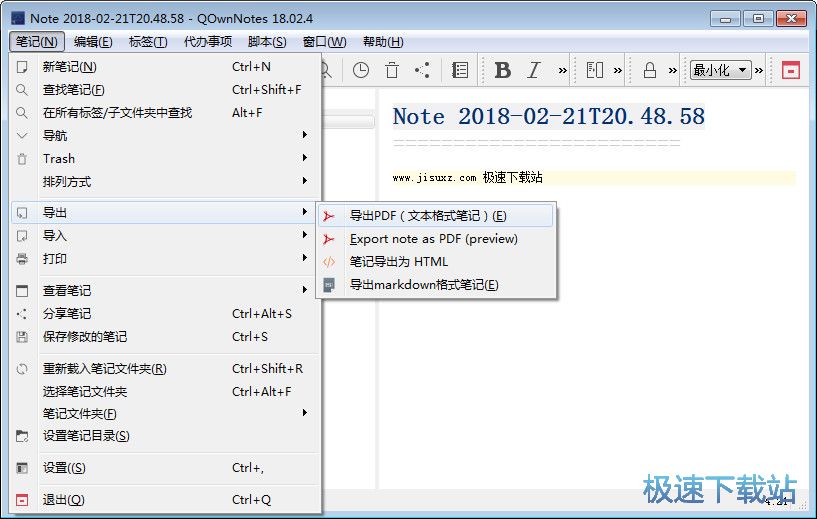The width and height of the screenshot is (817, 519).
Task: Apply bold formatting with B icon
Action: (x=502, y=70)
